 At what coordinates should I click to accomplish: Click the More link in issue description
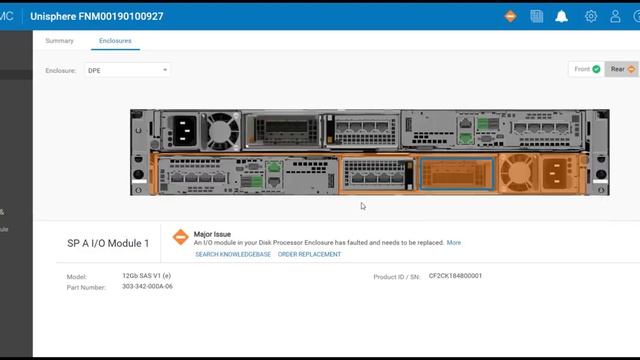click(453, 242)
